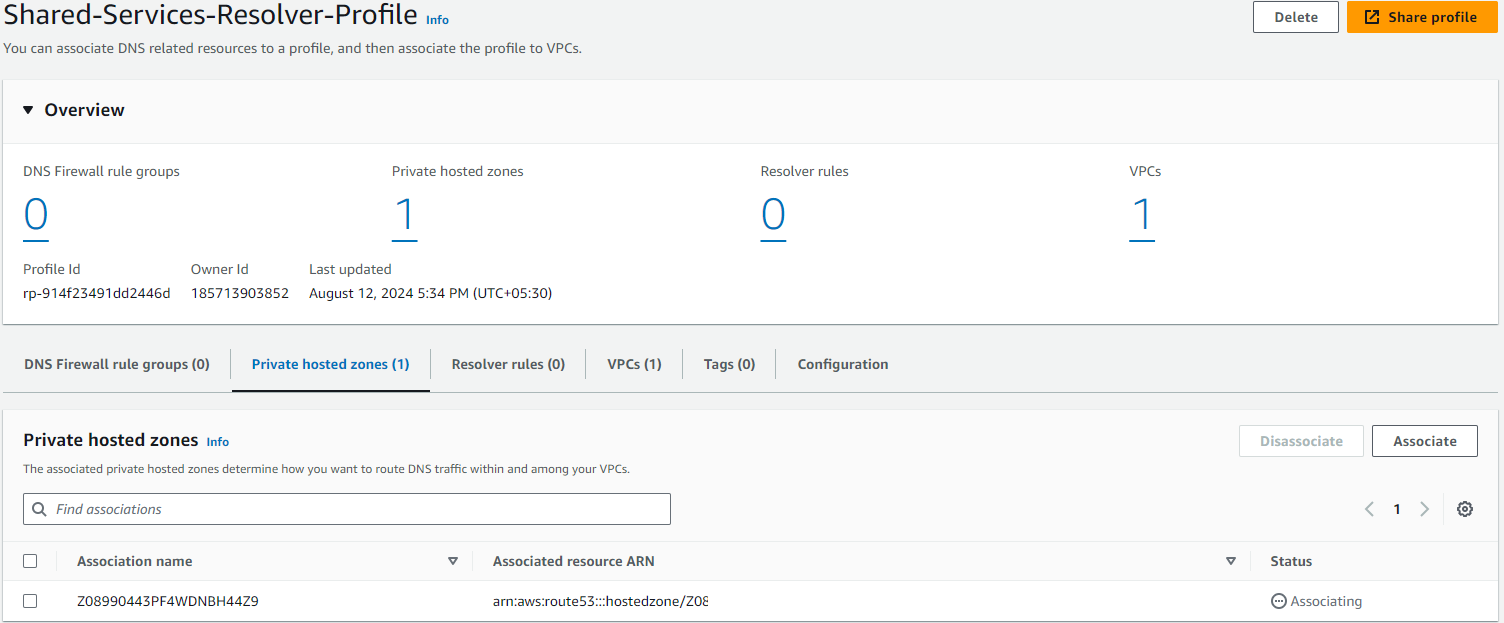This screenshot has height=623, width=1504.
Task: Open table preferences gear icon
Action: [1464, 509]
